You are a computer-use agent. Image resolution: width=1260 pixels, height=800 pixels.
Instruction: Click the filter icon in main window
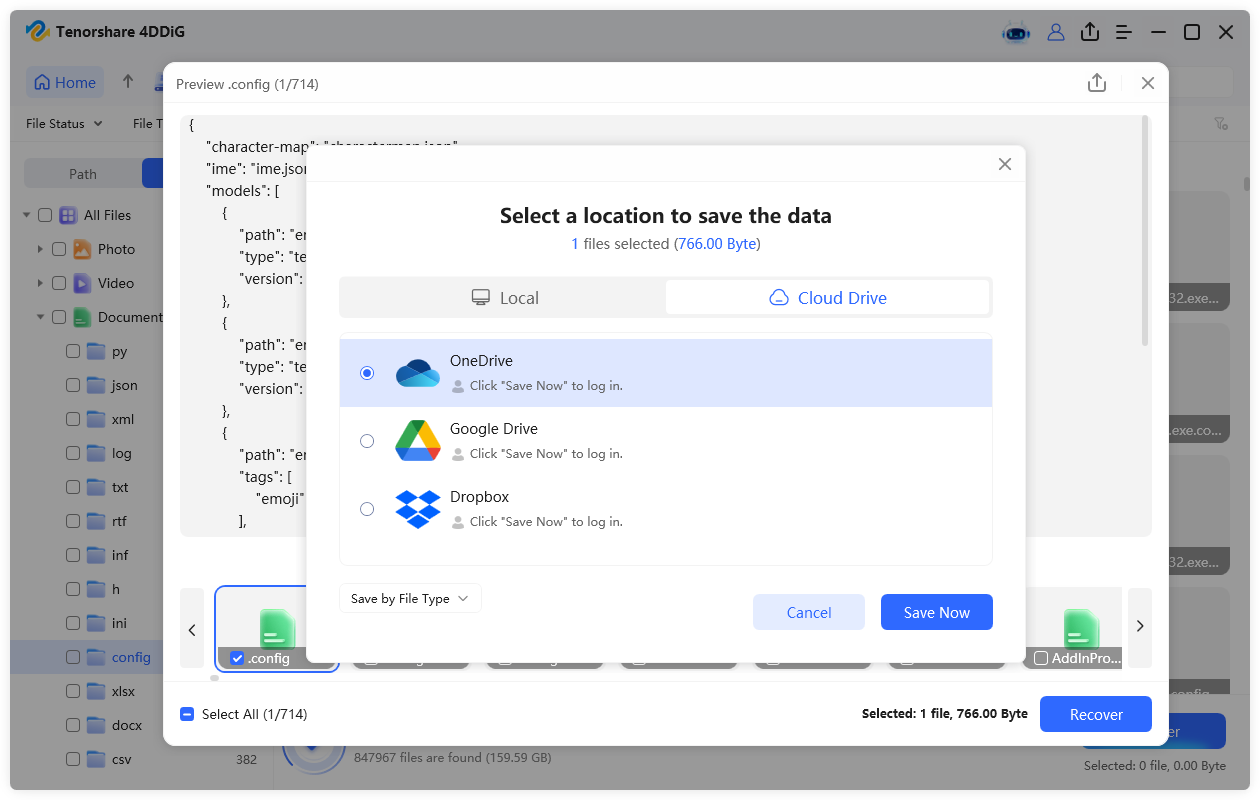pos(1221,124)
